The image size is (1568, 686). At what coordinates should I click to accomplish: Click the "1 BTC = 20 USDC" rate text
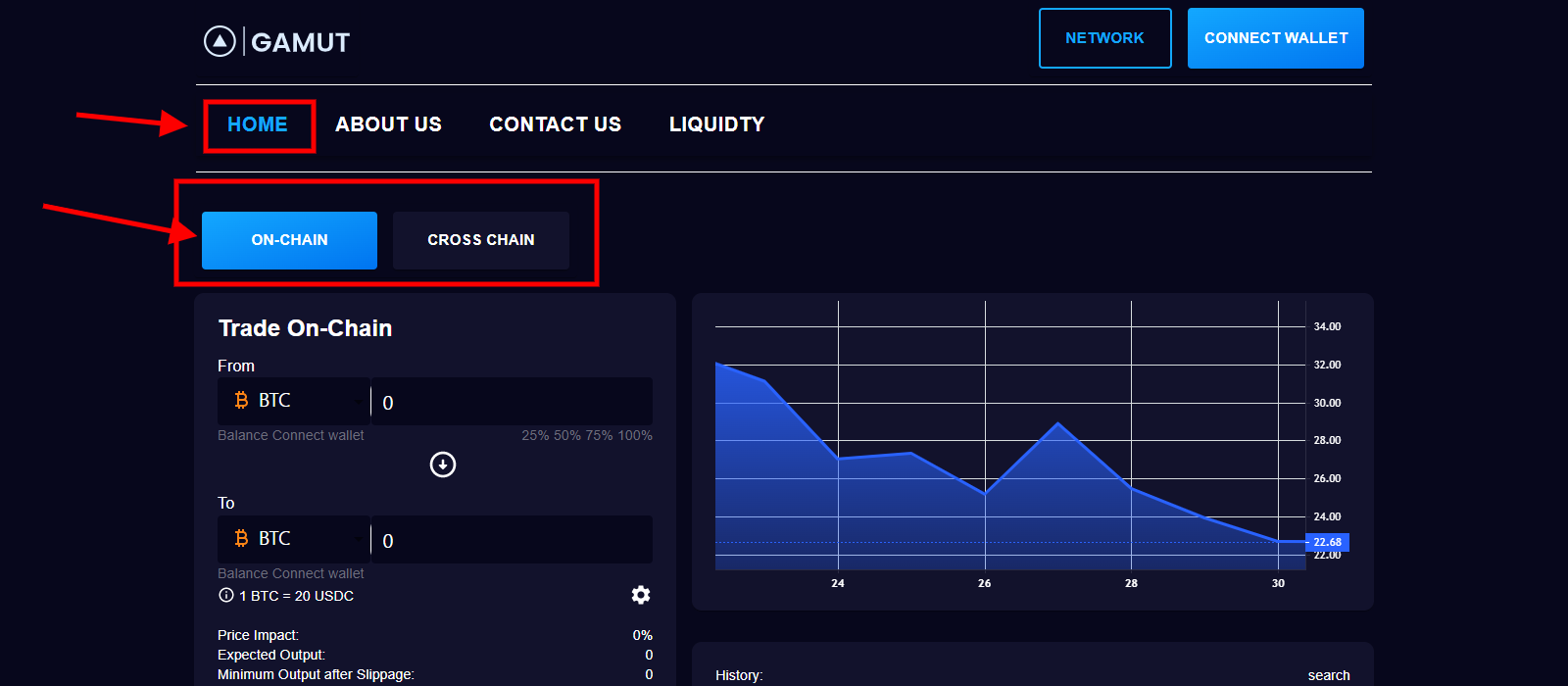296,596
